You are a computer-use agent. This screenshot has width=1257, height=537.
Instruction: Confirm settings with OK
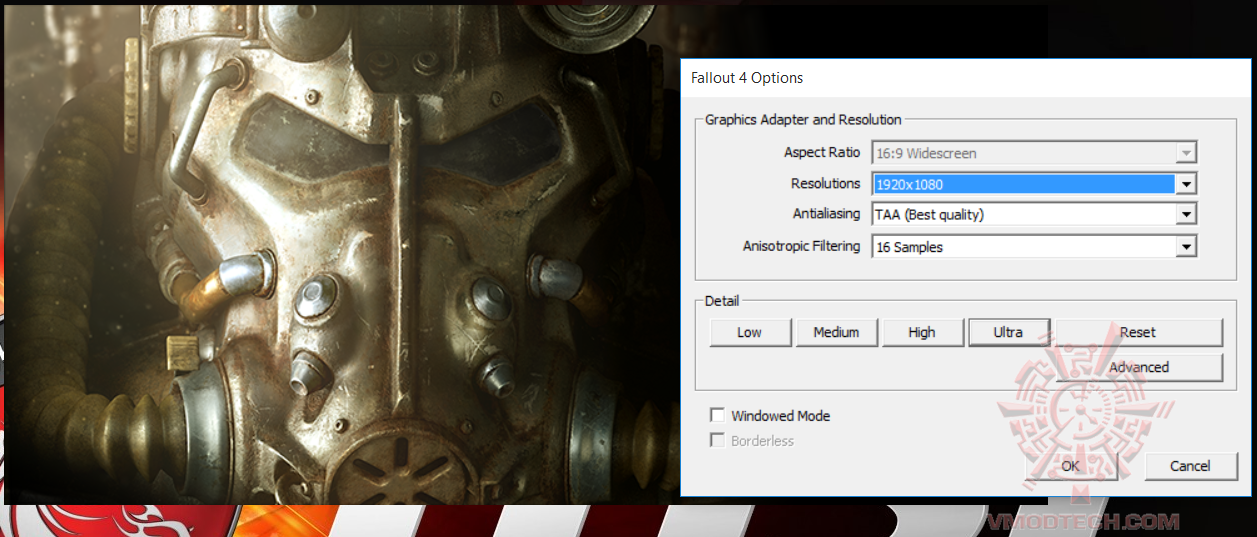(x=1070, y=466)
